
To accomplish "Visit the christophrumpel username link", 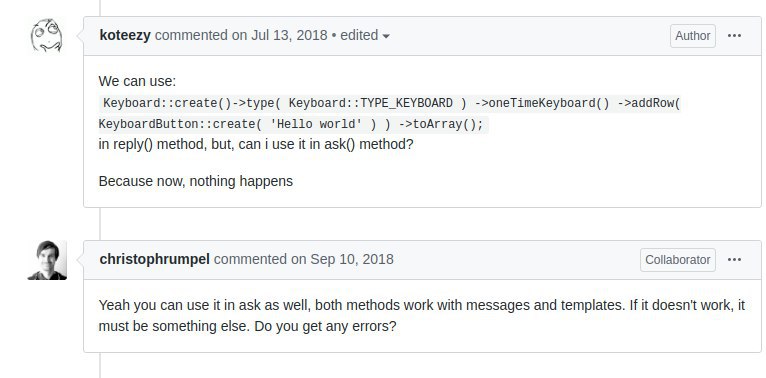I will (154, 259).
